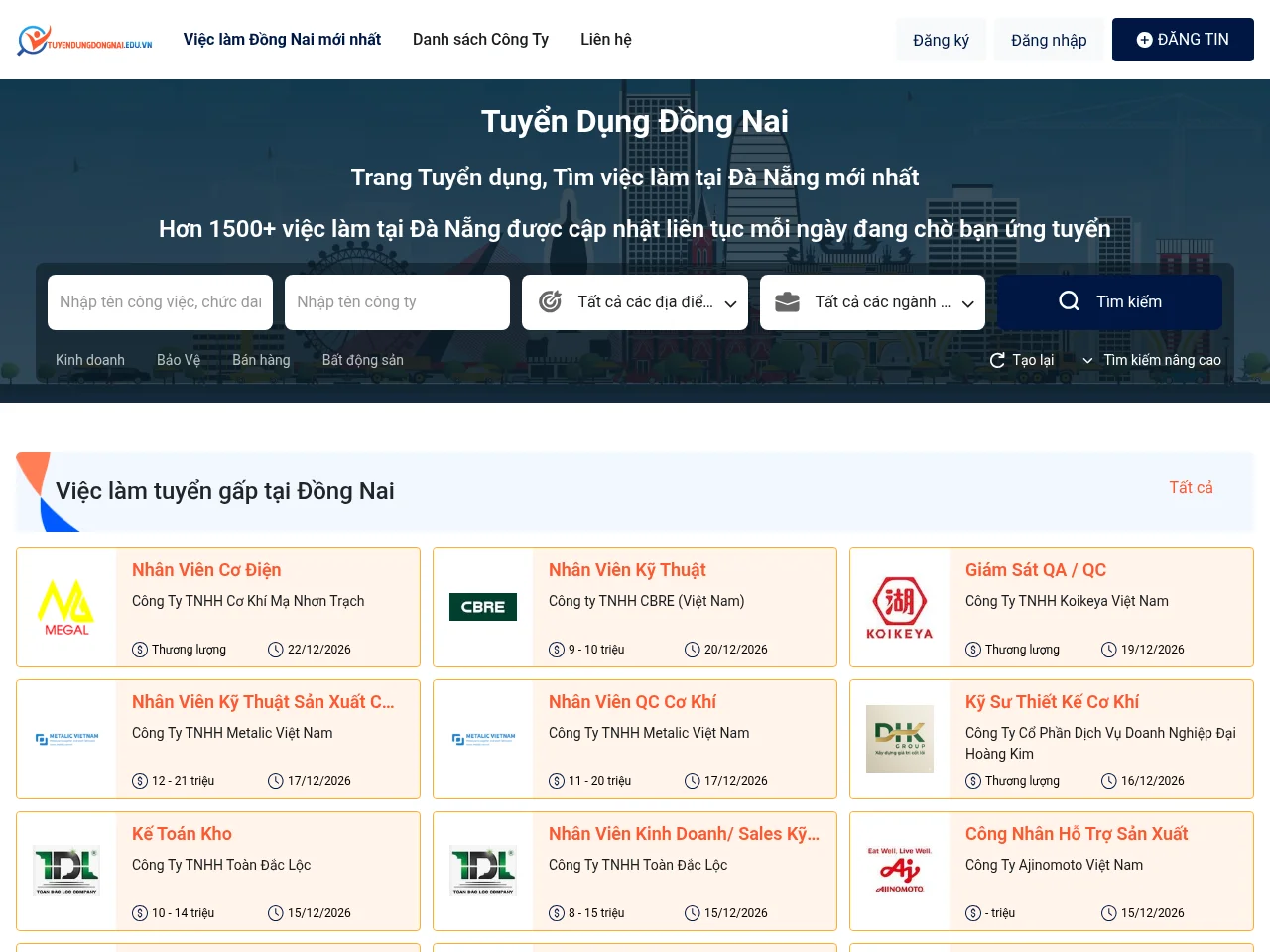
Task: Open the Tất cả link for urgent jobs
Action: [x=1191, y=487]
